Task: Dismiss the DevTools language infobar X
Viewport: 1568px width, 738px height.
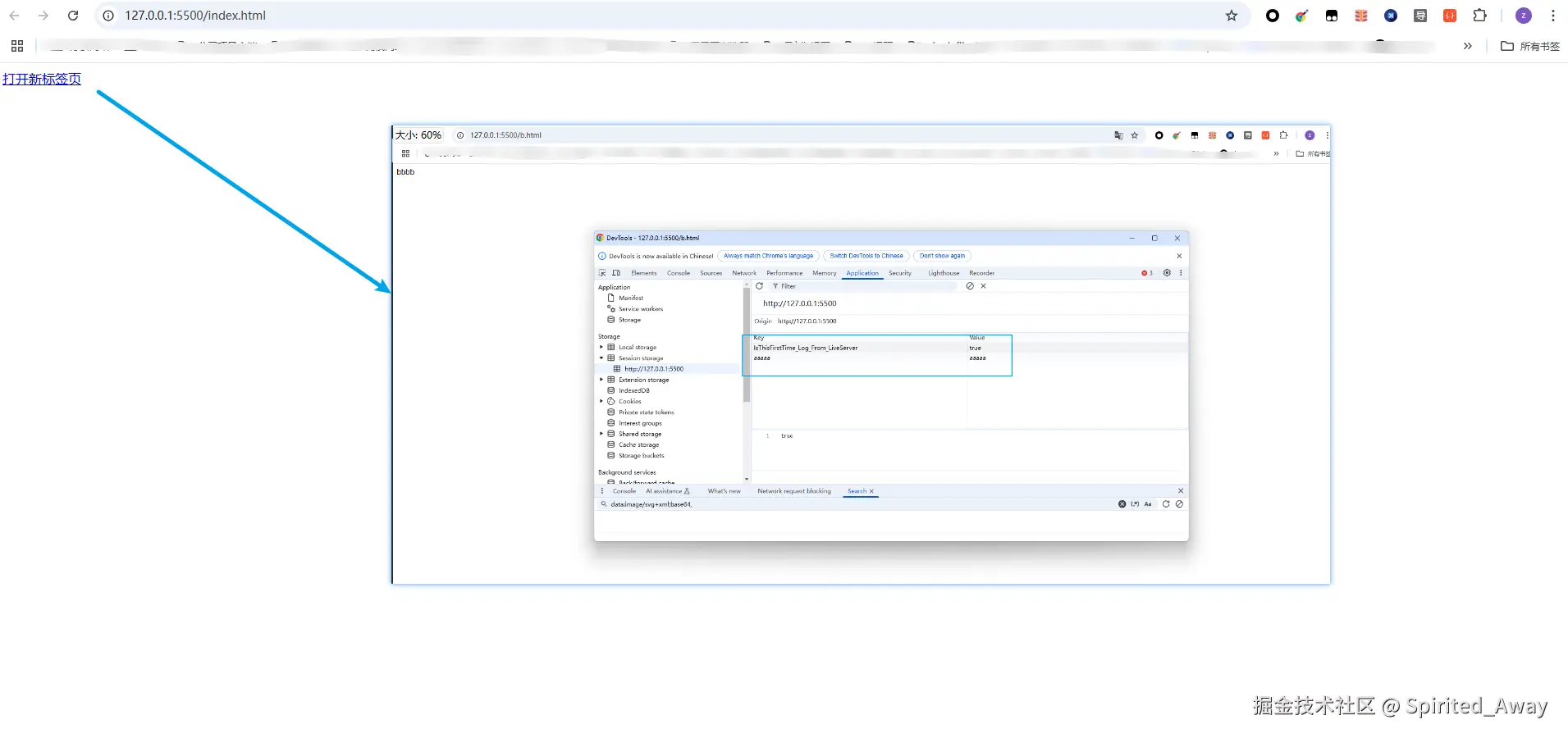Action: tap(1179, 256)
